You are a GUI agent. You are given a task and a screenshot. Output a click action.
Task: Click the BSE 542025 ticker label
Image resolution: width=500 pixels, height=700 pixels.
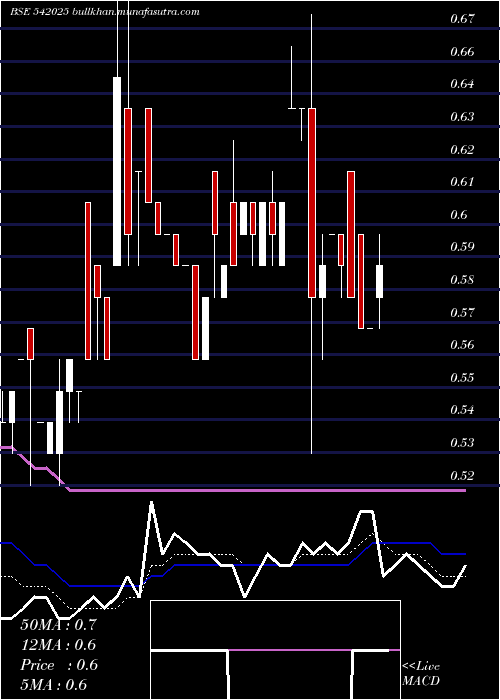(x=40, y=12)
